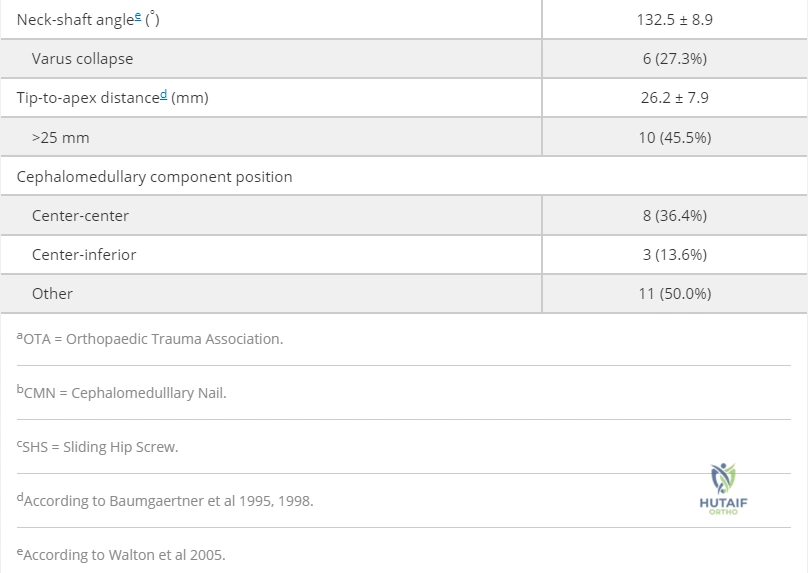
Task: Click the Center-center row label
Action: (80, 215)
